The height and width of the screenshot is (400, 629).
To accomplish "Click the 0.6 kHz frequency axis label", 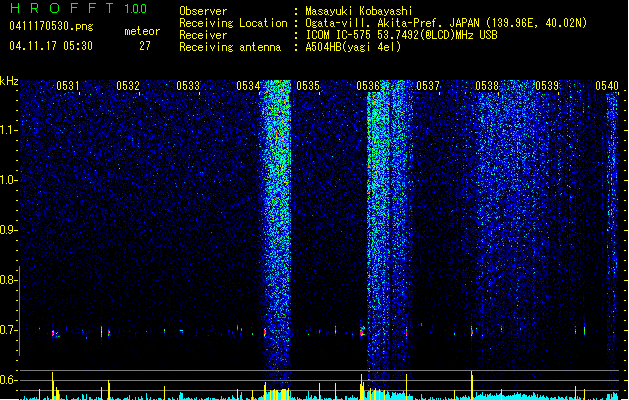I will coord(8,380).
